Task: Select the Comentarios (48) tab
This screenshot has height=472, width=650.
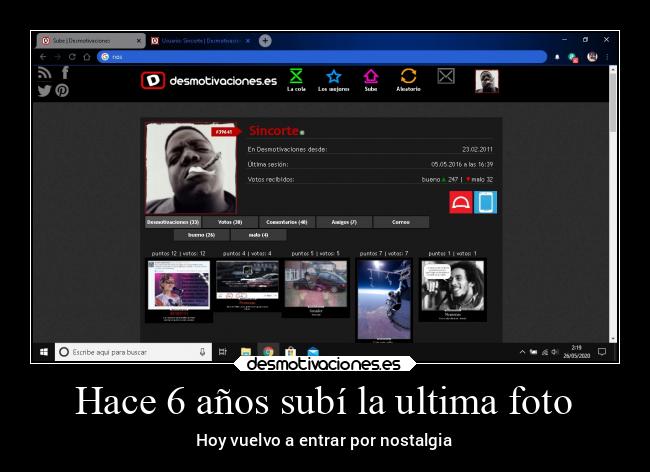Action: click(287, 222)
